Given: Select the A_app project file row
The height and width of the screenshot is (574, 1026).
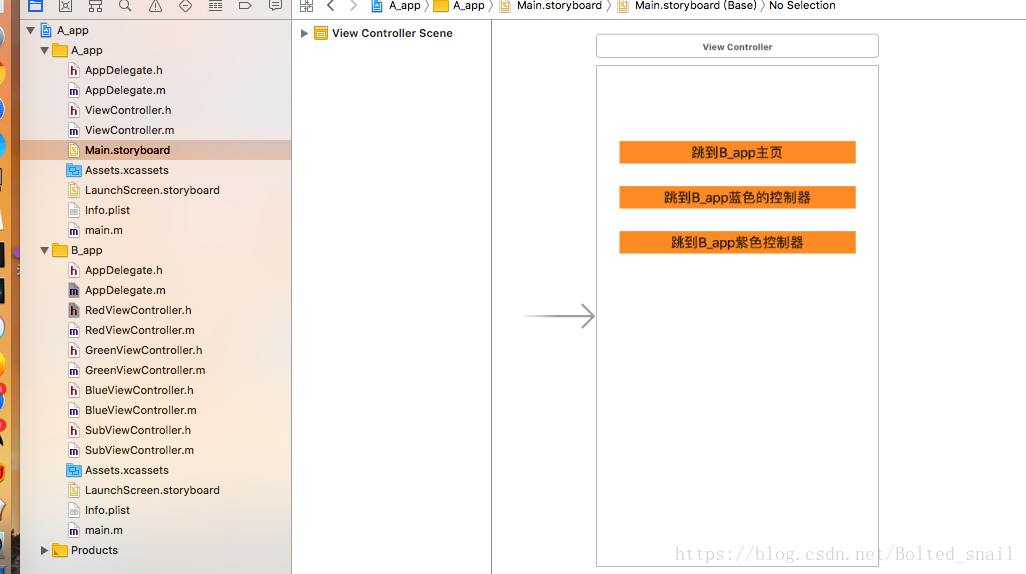Looking at the screenshot, I should (156, 30).
